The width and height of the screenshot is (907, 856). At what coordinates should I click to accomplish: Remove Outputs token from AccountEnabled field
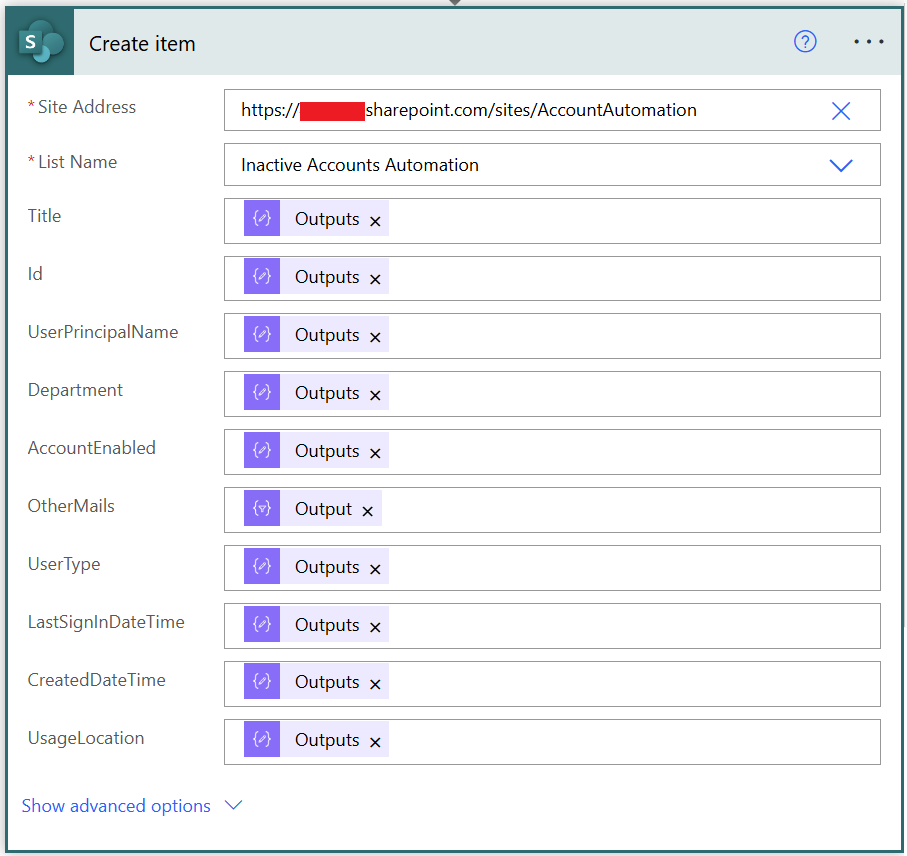tap(375, 453)
